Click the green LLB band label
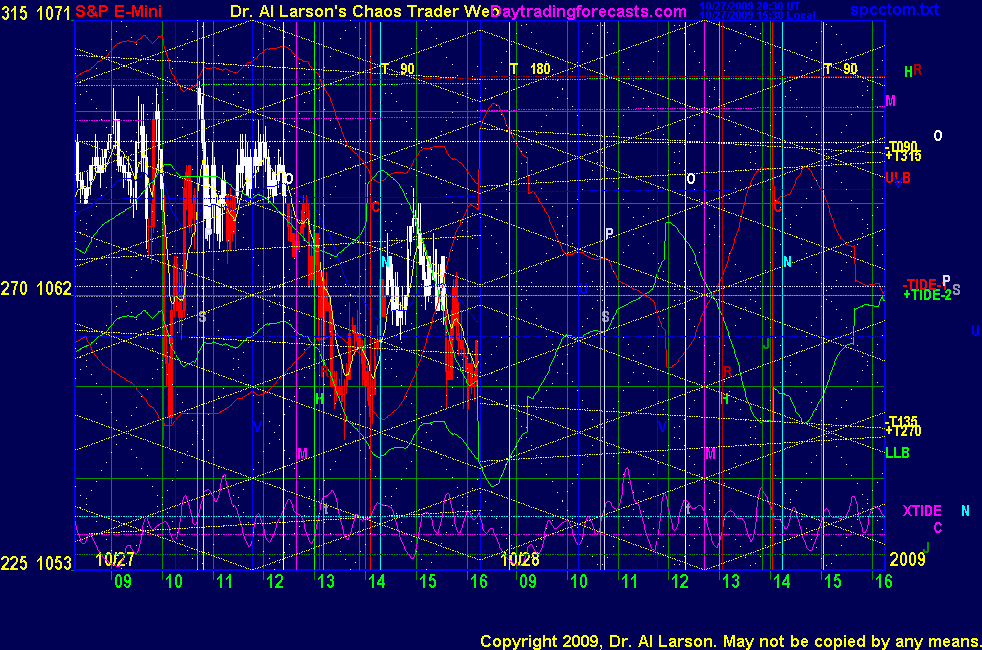Image resolution: width=982 pixels, height=650 pixels. (x=897, y=453)
